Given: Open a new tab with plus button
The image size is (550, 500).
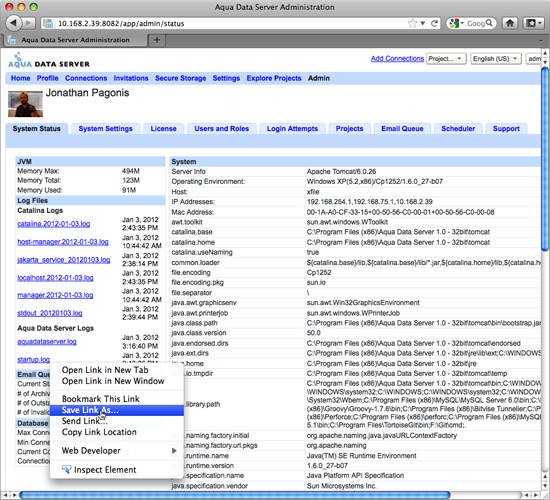Looking at the screenshot, I should pos(157,40).
